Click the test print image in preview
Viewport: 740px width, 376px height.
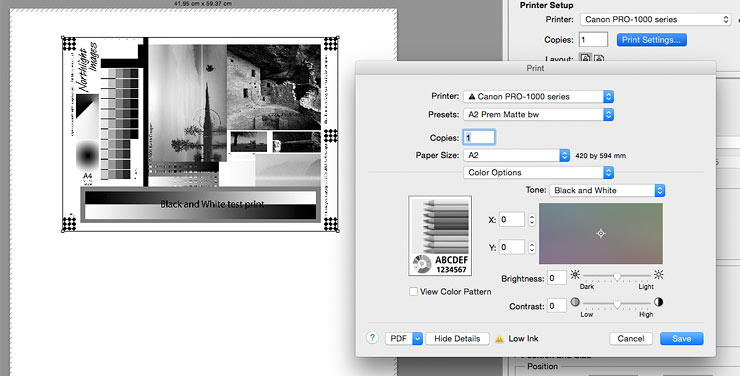201,134
